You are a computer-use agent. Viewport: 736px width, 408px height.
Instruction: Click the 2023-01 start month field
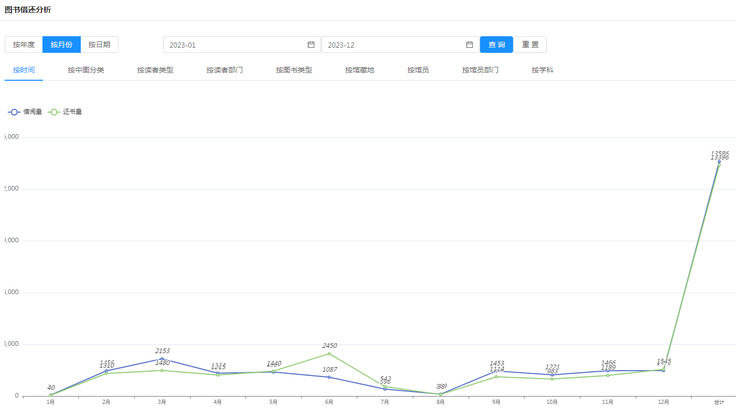pyautogui.click(x=235, y=45)
